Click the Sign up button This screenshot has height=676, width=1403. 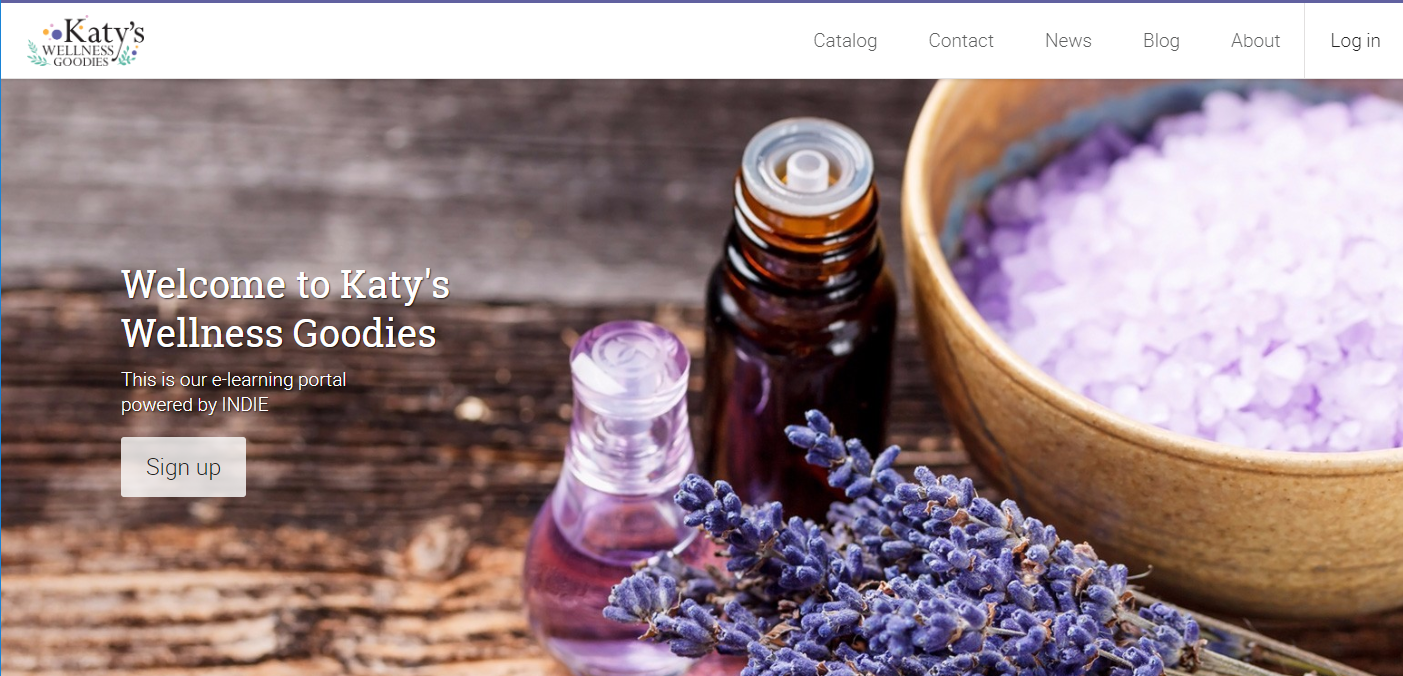click(x=183, y=467)
